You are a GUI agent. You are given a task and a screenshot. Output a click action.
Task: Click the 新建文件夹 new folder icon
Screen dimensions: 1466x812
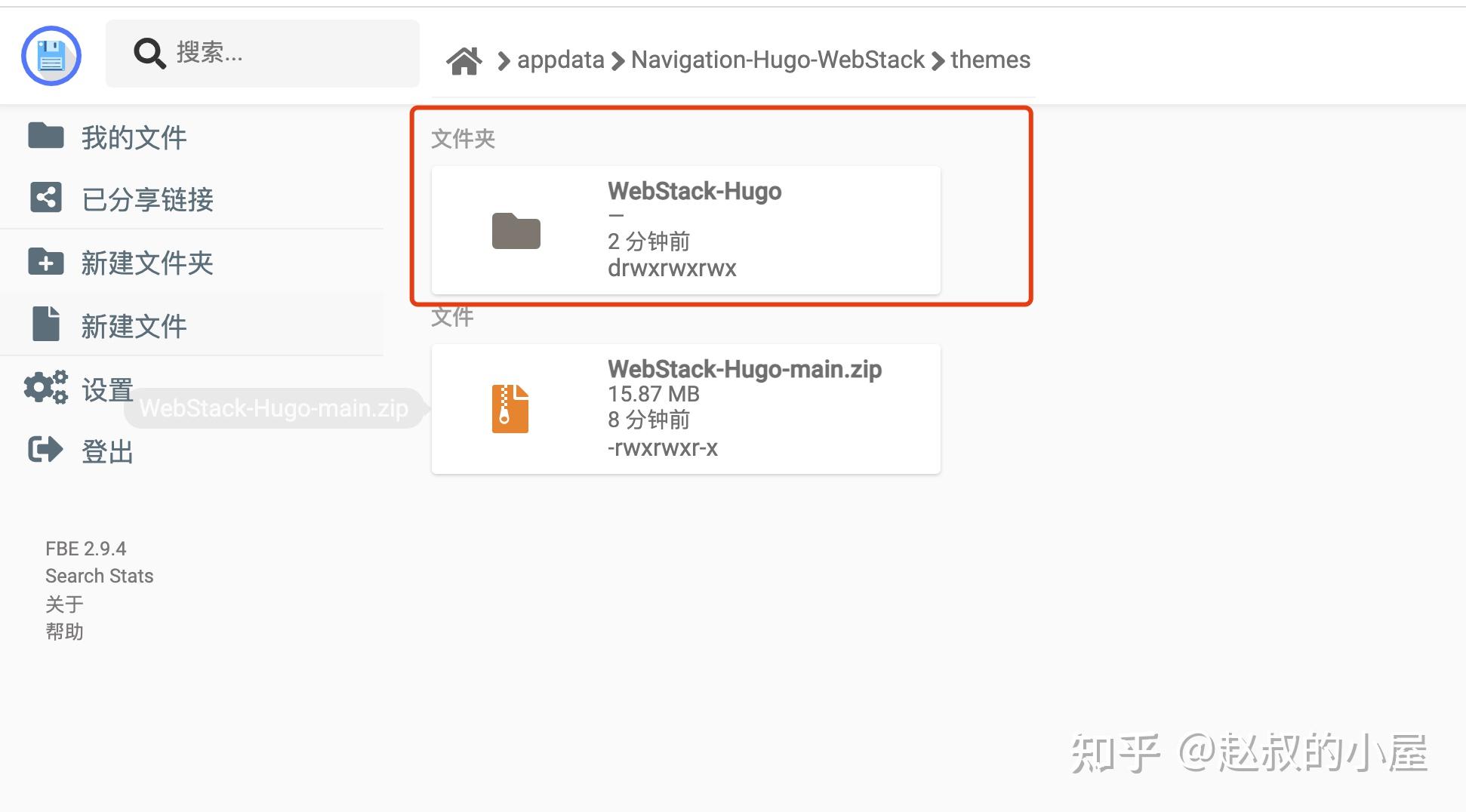point(45,262)
